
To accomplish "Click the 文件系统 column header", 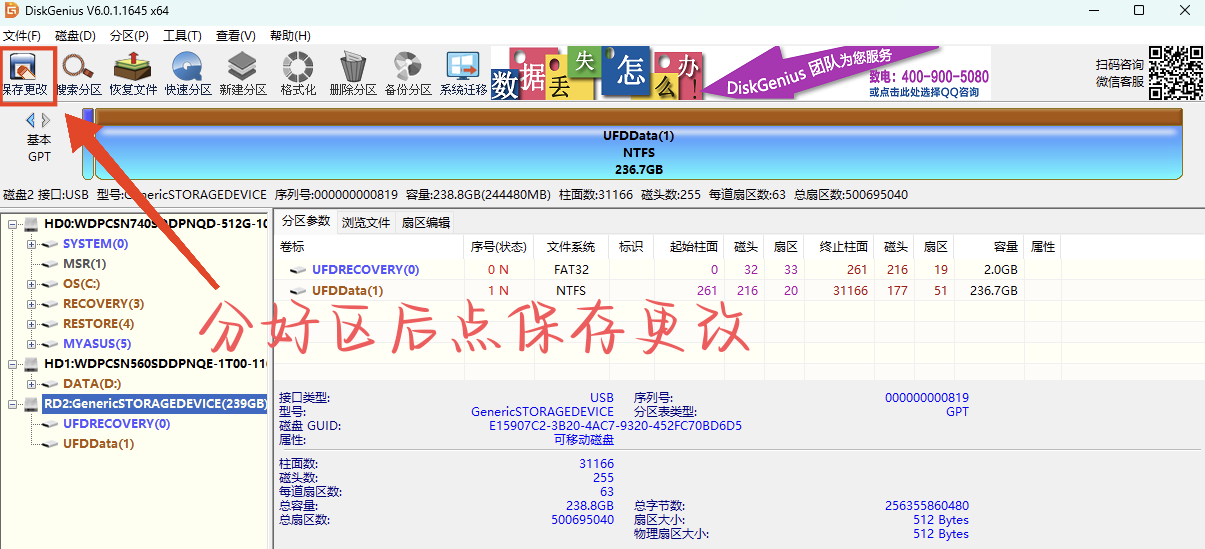I will click(x=571, y=247).
